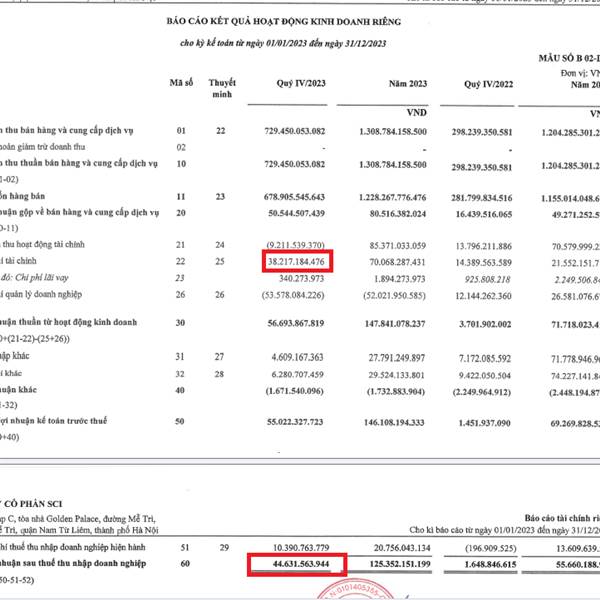
Task: Select row code "60" in Mã số column
Action: click(185, 564)
